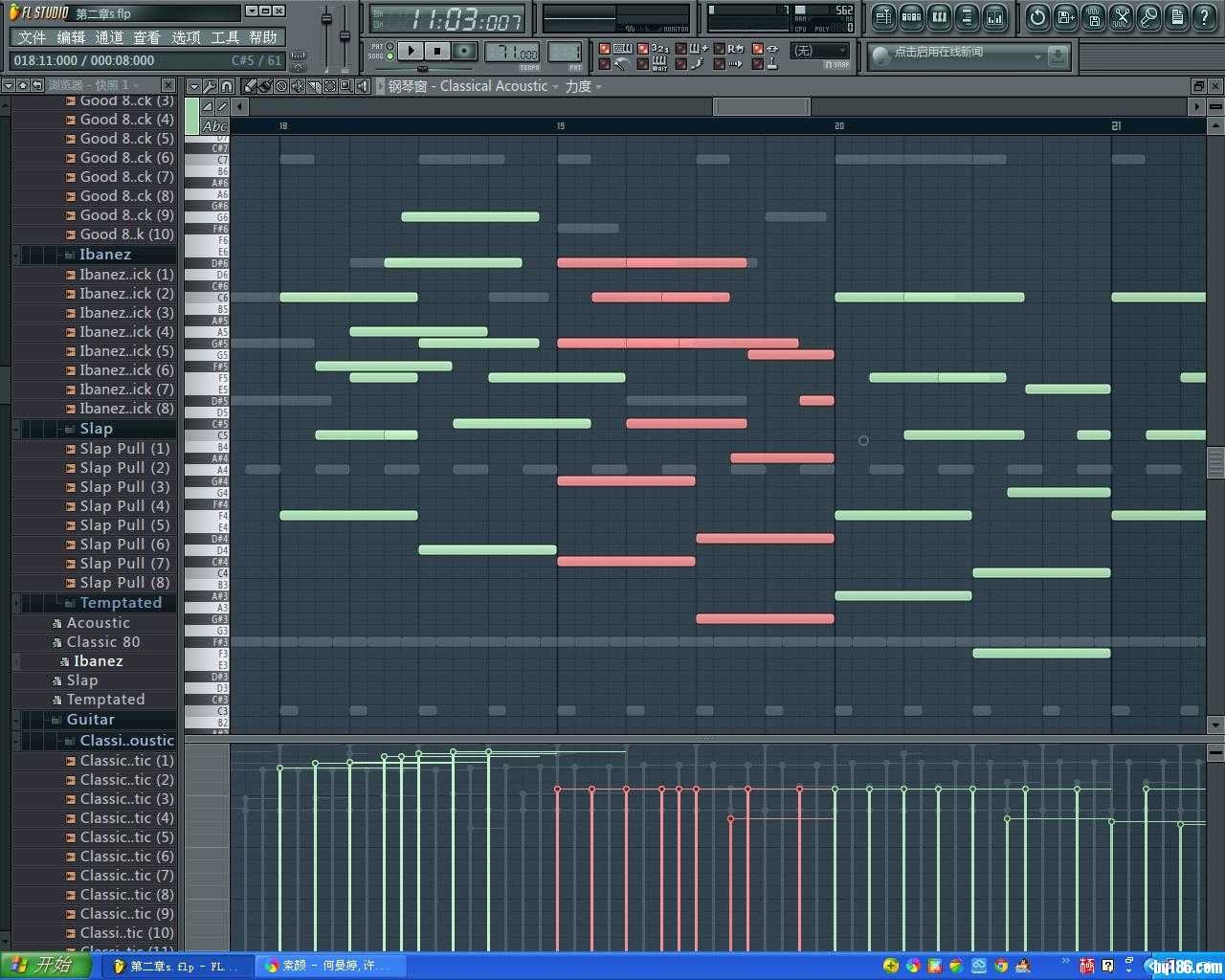Screen dimensions: 1225x980
Task: Switch to SONG playback mode
Action: tap(390, 56)
